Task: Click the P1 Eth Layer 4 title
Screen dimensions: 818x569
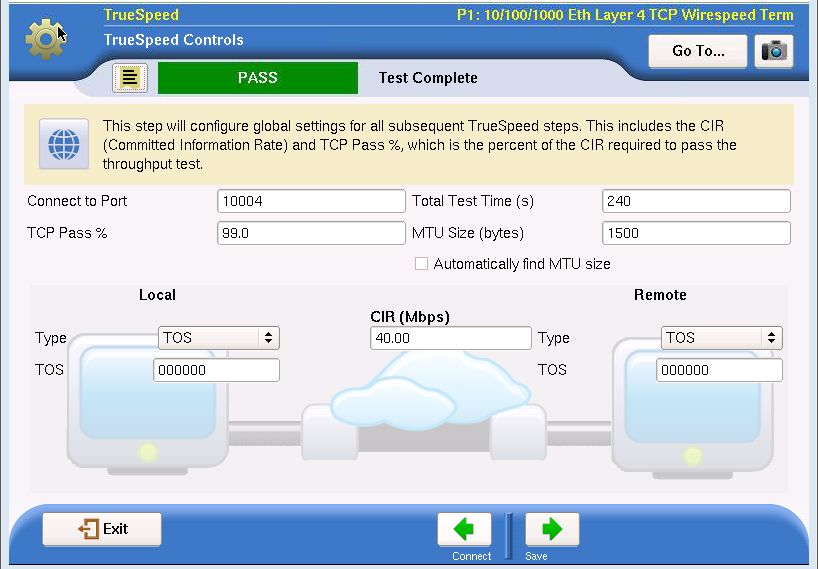Action: (625, 15)
